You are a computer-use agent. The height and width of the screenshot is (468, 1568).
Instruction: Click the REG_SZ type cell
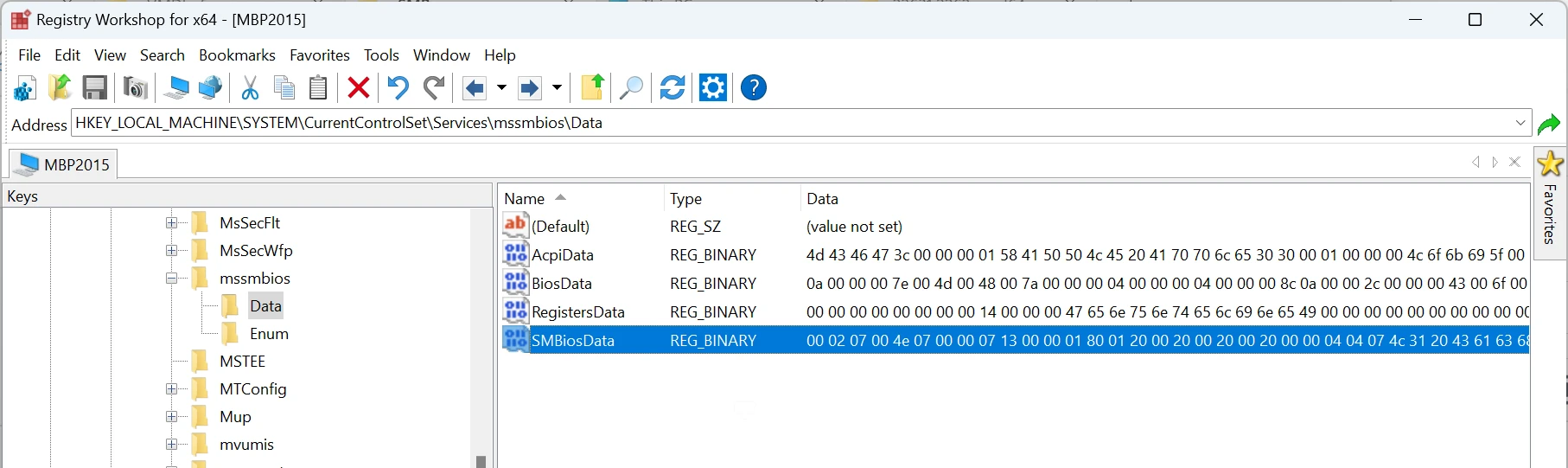coord(696,227)
